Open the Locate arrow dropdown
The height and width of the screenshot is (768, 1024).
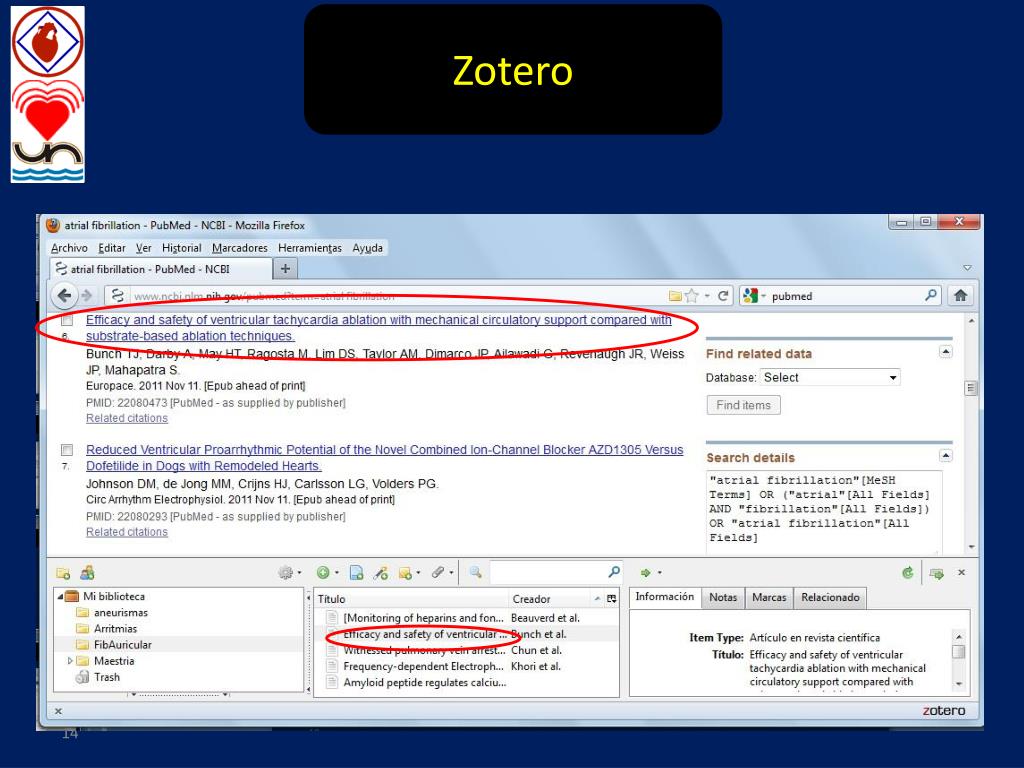[x=660, y=573]
